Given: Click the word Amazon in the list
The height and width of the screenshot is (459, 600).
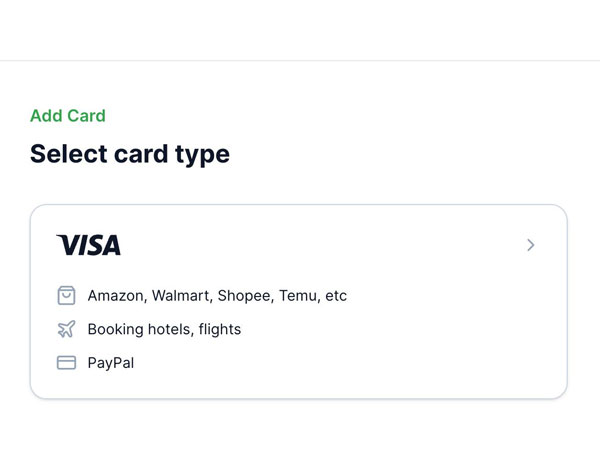Looking at the screenshot, I should (117, 296).
